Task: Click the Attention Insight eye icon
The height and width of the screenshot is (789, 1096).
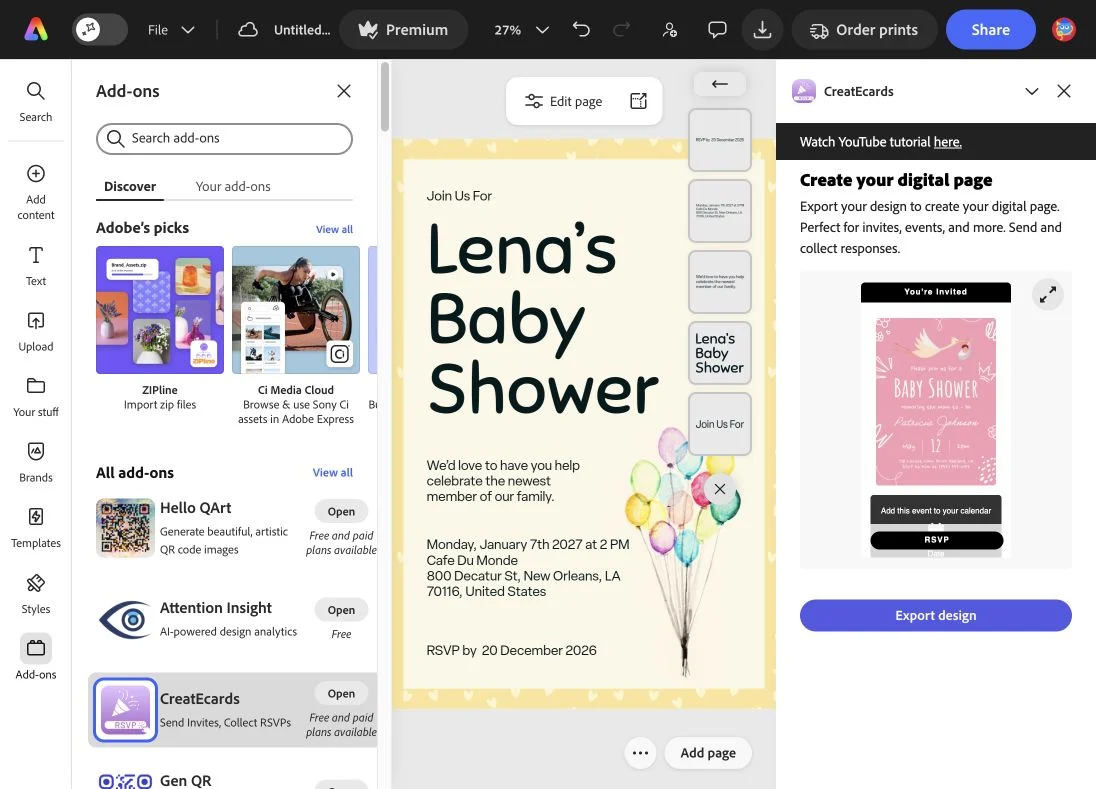Action: pyautogui.click(x=125, y=619)
